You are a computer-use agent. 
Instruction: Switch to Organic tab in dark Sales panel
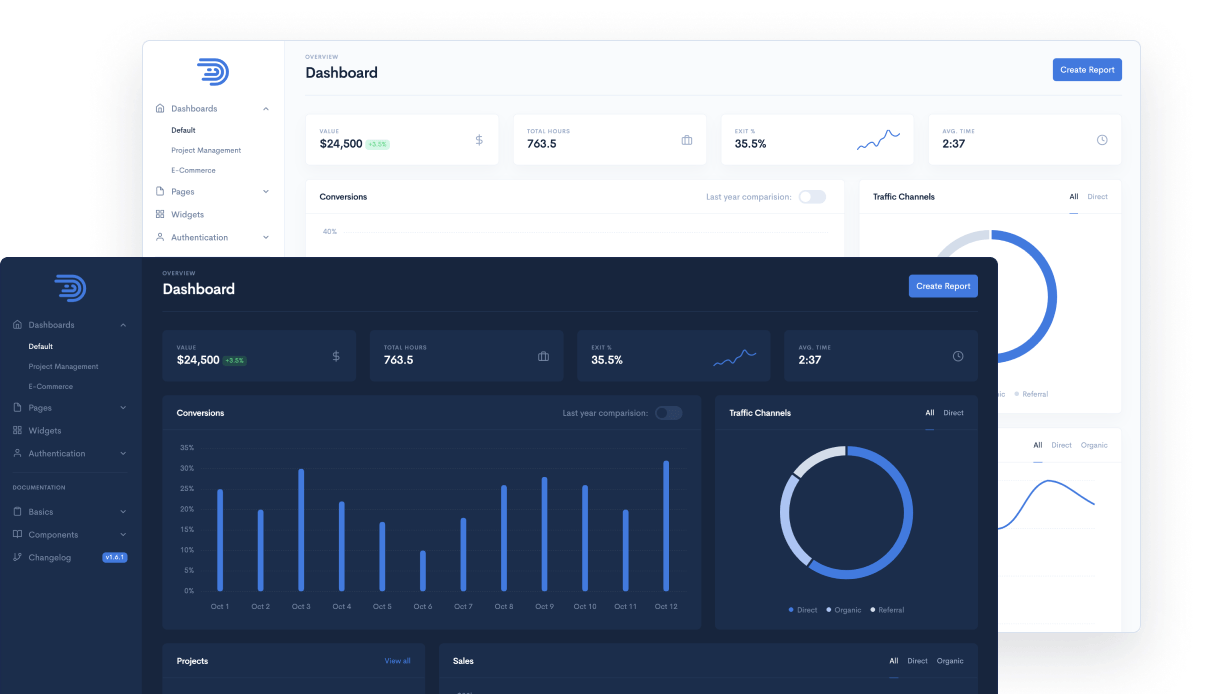click(x=950, y=661)
